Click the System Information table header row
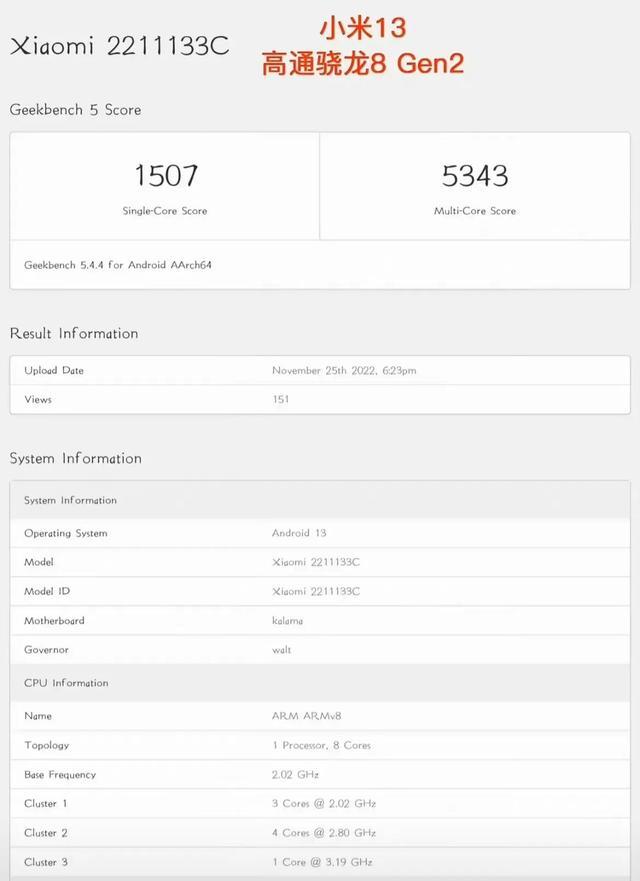Viewport: 640px width, 881px height. coord(70,500)
